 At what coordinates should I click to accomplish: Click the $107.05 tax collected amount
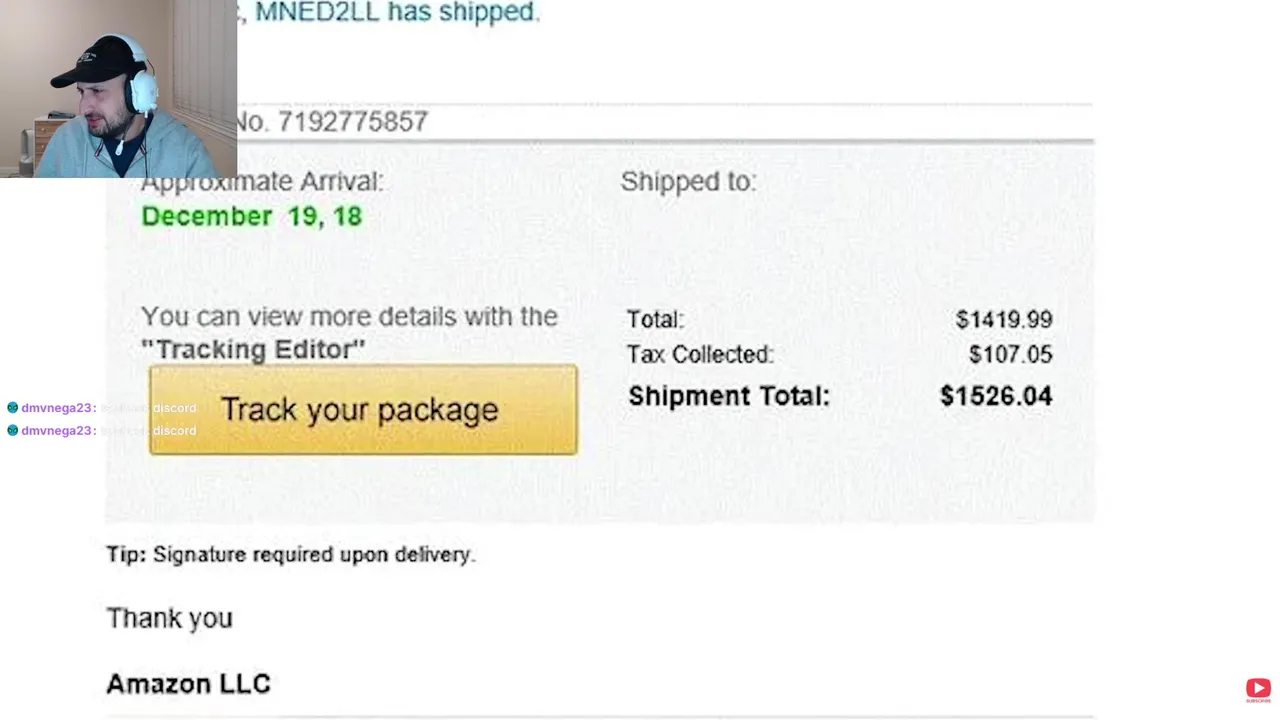[1009, 355]
